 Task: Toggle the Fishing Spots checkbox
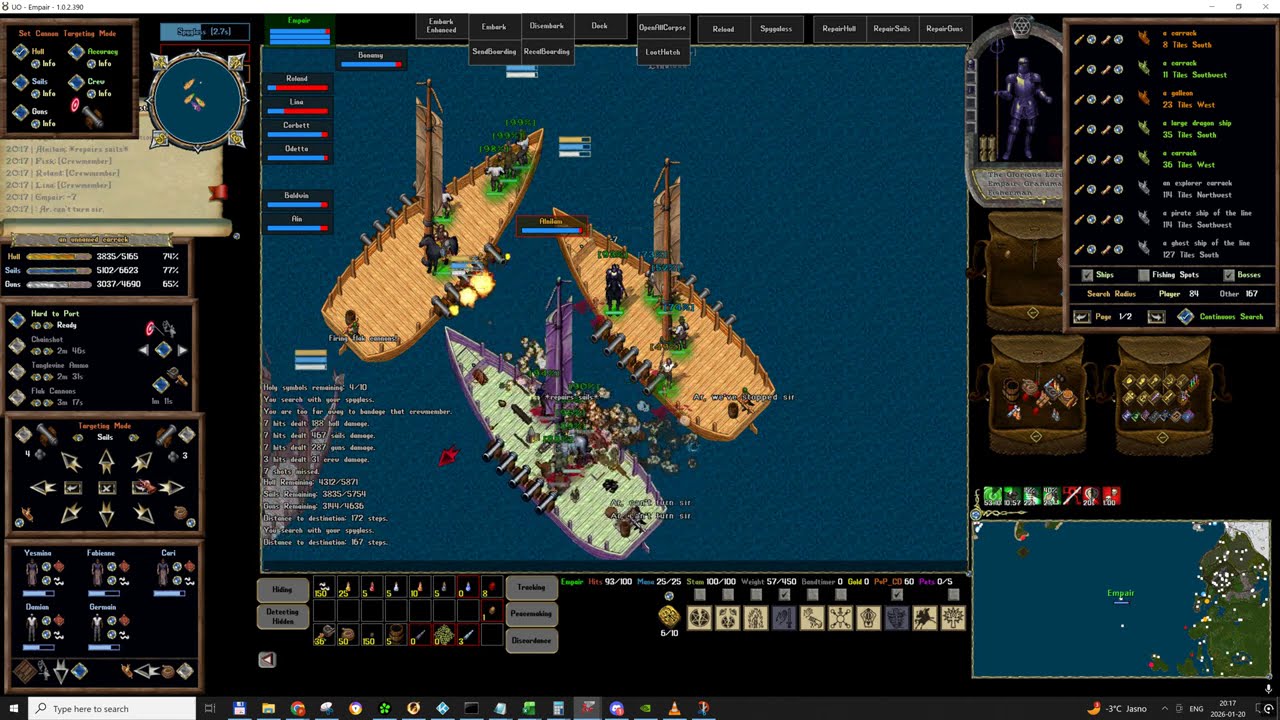click(x=1144, y=275)
